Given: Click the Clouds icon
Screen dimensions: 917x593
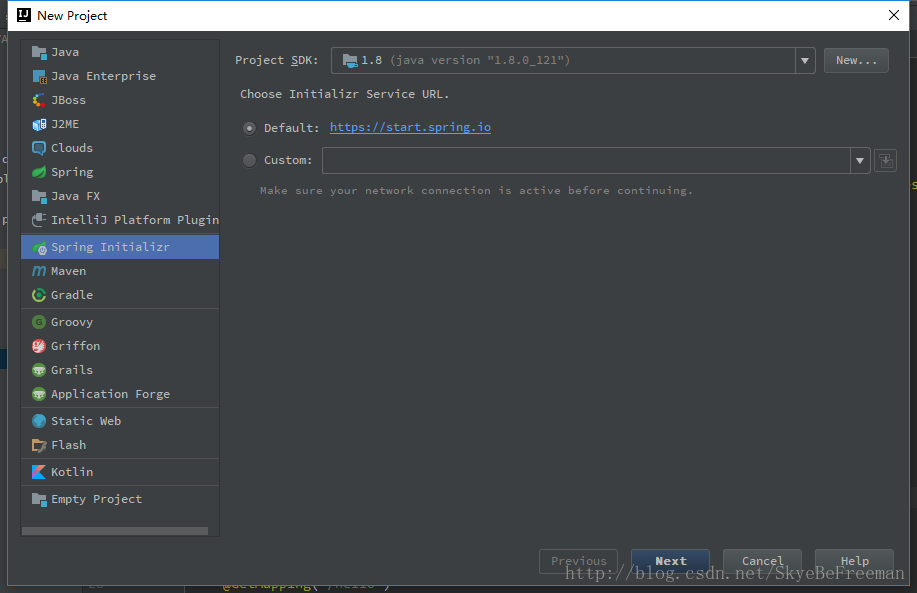Looking at the screenshot, I should point(39,148).
